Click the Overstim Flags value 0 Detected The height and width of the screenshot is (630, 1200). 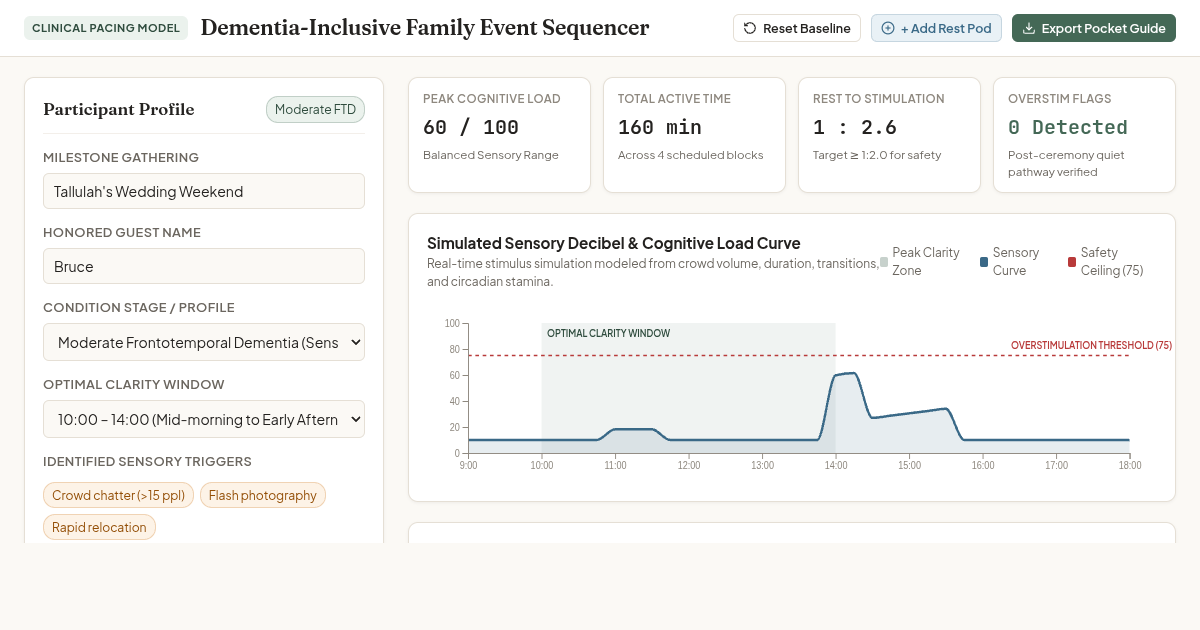coord(1068,127)
